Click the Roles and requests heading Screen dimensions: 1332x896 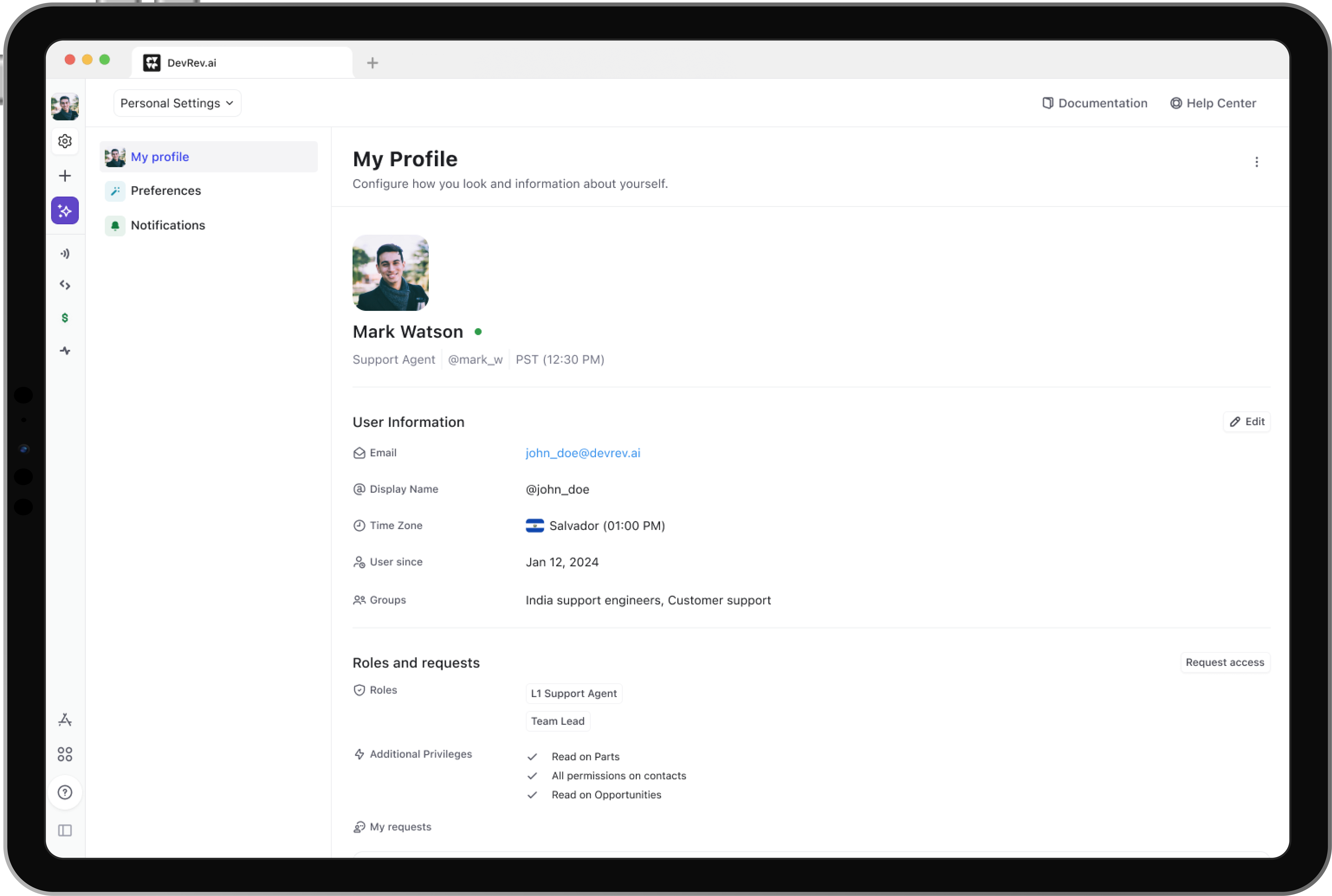click(x=416, y=663)
